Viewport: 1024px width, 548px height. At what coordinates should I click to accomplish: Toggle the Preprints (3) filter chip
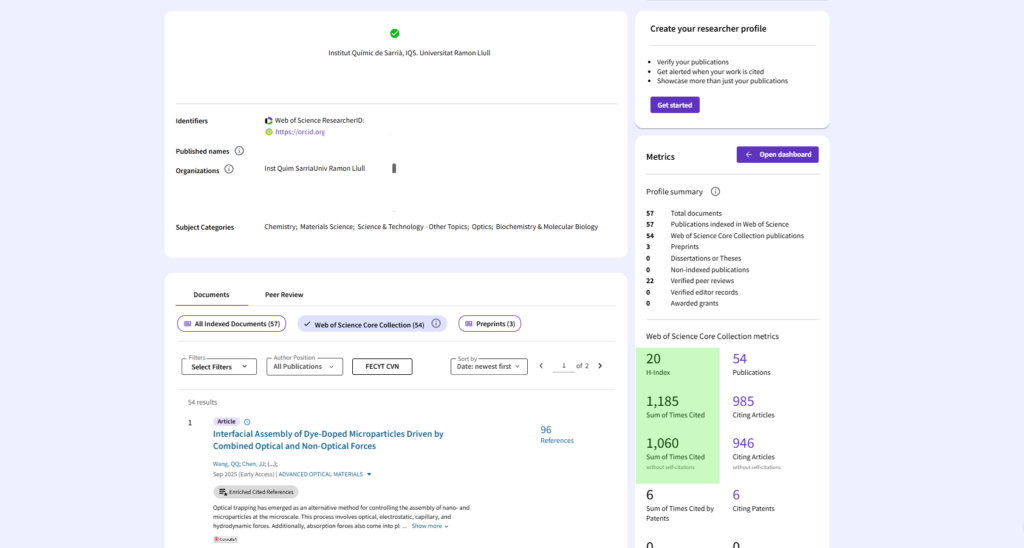click(489, 324)
